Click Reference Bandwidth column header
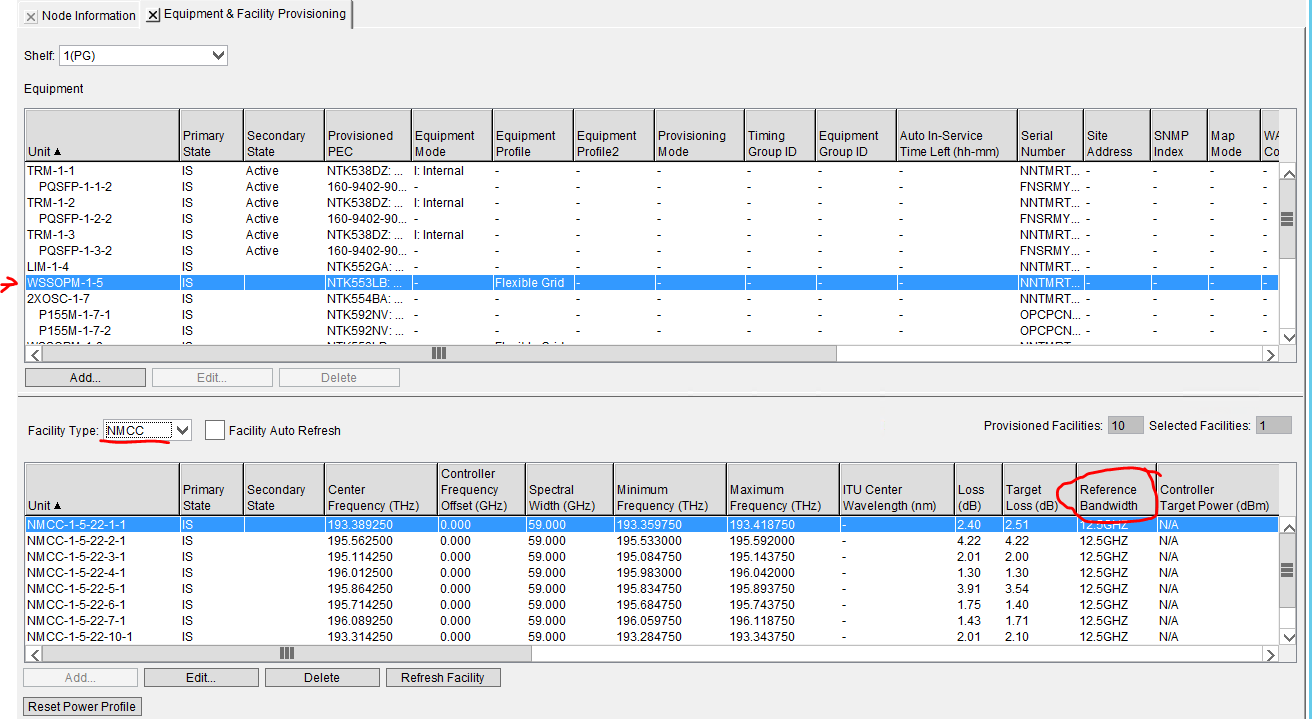1312x719 pixels. 1116,489
